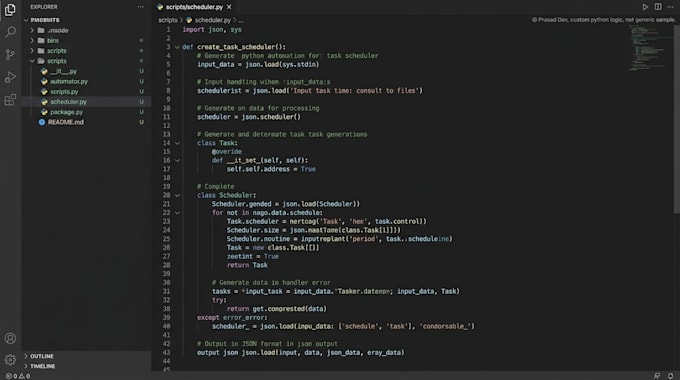Click the editor vertical scrollbar
680x380 pixels.
click(677, 119)
